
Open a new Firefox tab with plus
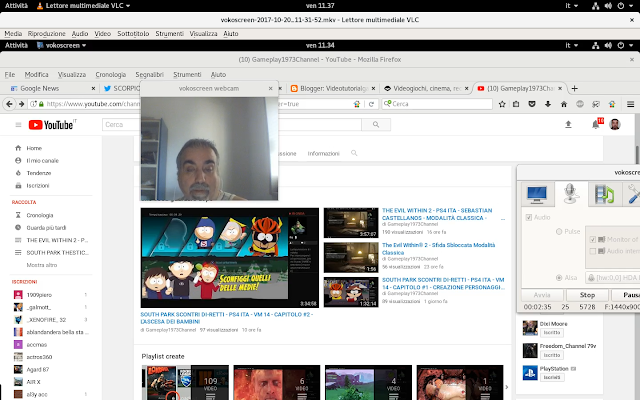574,88
